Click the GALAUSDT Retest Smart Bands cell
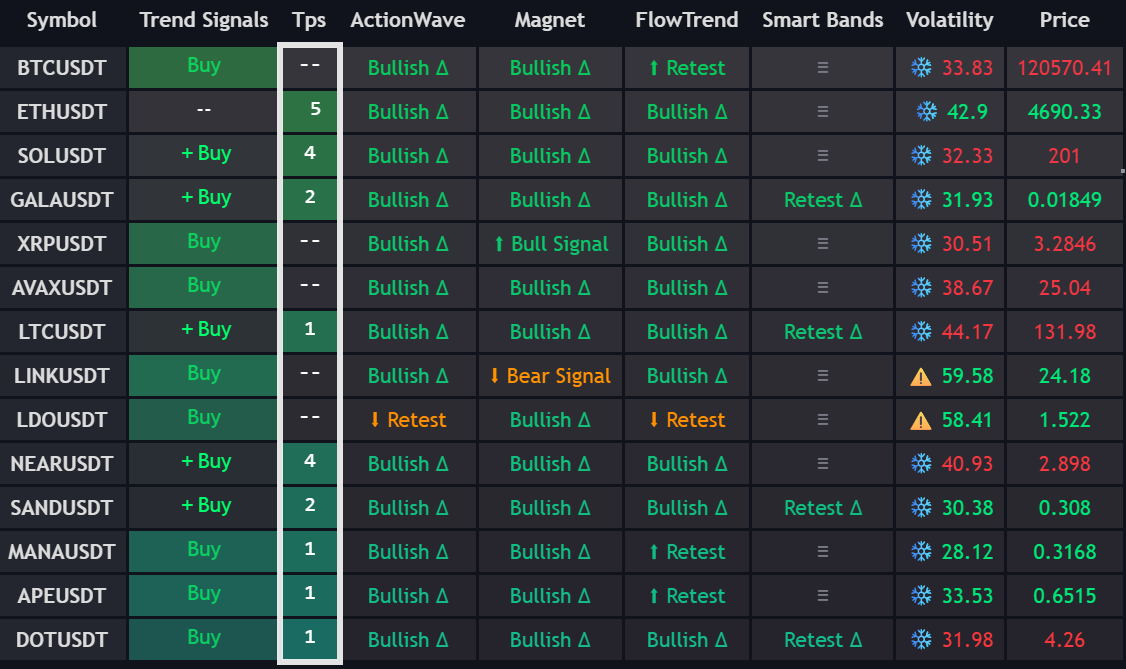The height and width of the screenshot is (669, 1126). 823,200
